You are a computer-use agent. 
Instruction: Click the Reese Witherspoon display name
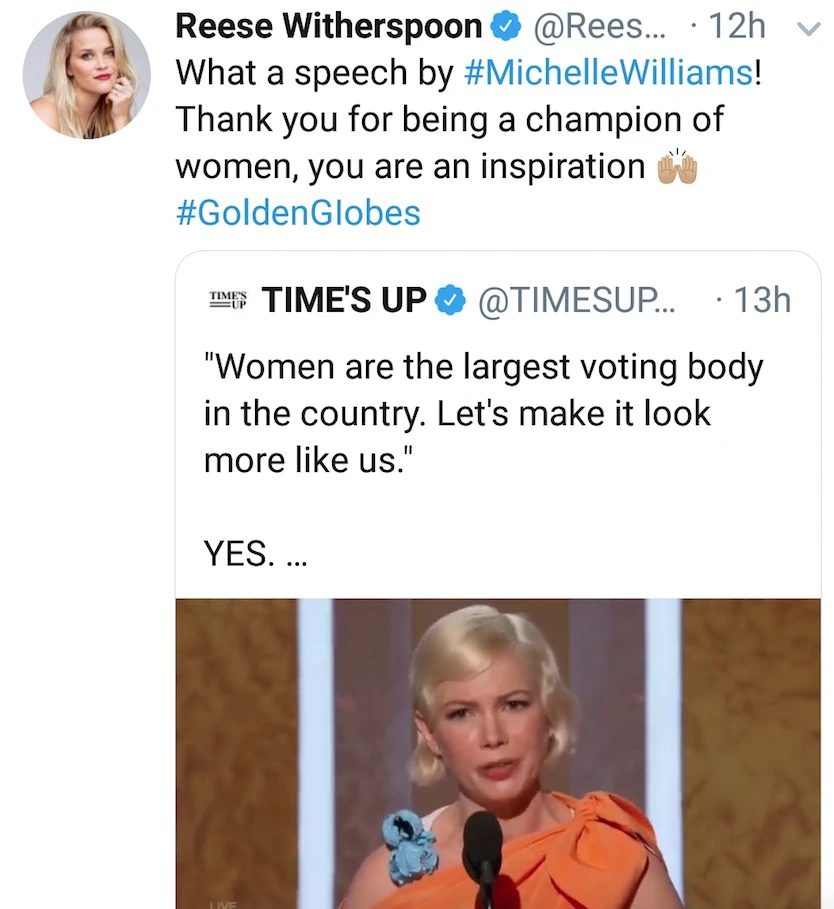[x=328, y=28]
